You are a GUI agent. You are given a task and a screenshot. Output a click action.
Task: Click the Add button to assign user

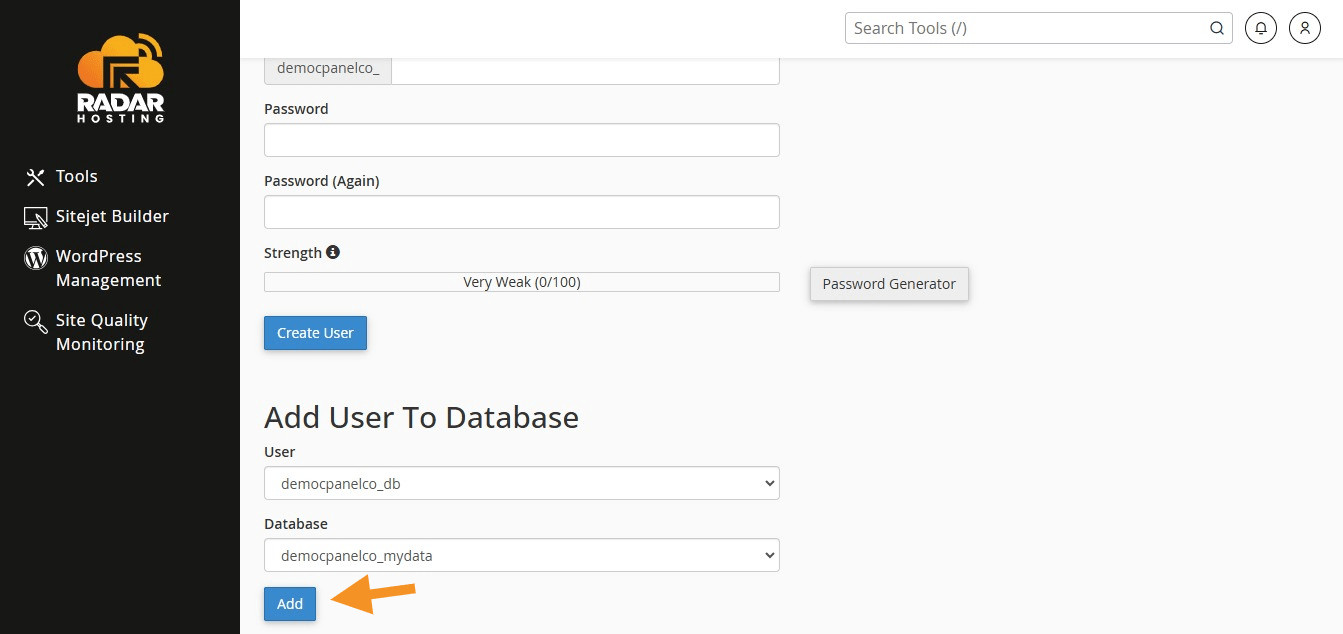click(x=290, y=604)
